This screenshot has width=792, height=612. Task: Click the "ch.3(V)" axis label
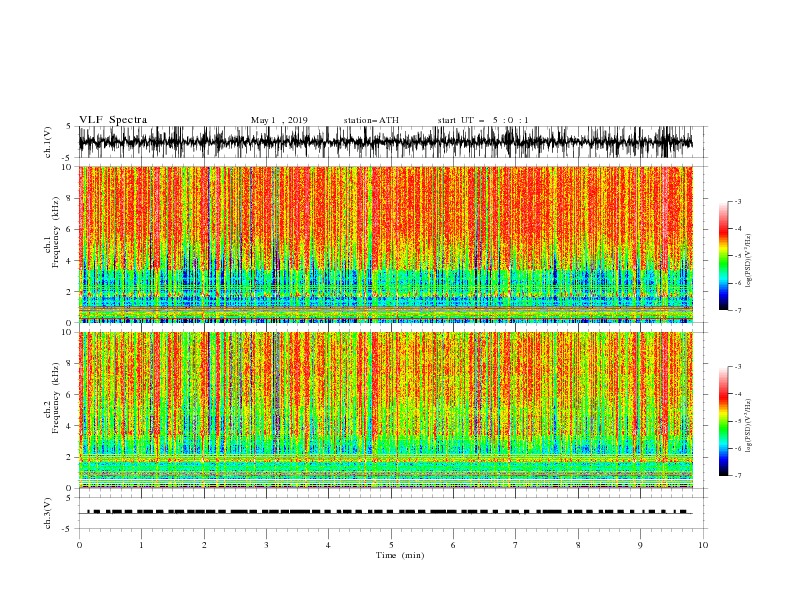coord(48,514)
